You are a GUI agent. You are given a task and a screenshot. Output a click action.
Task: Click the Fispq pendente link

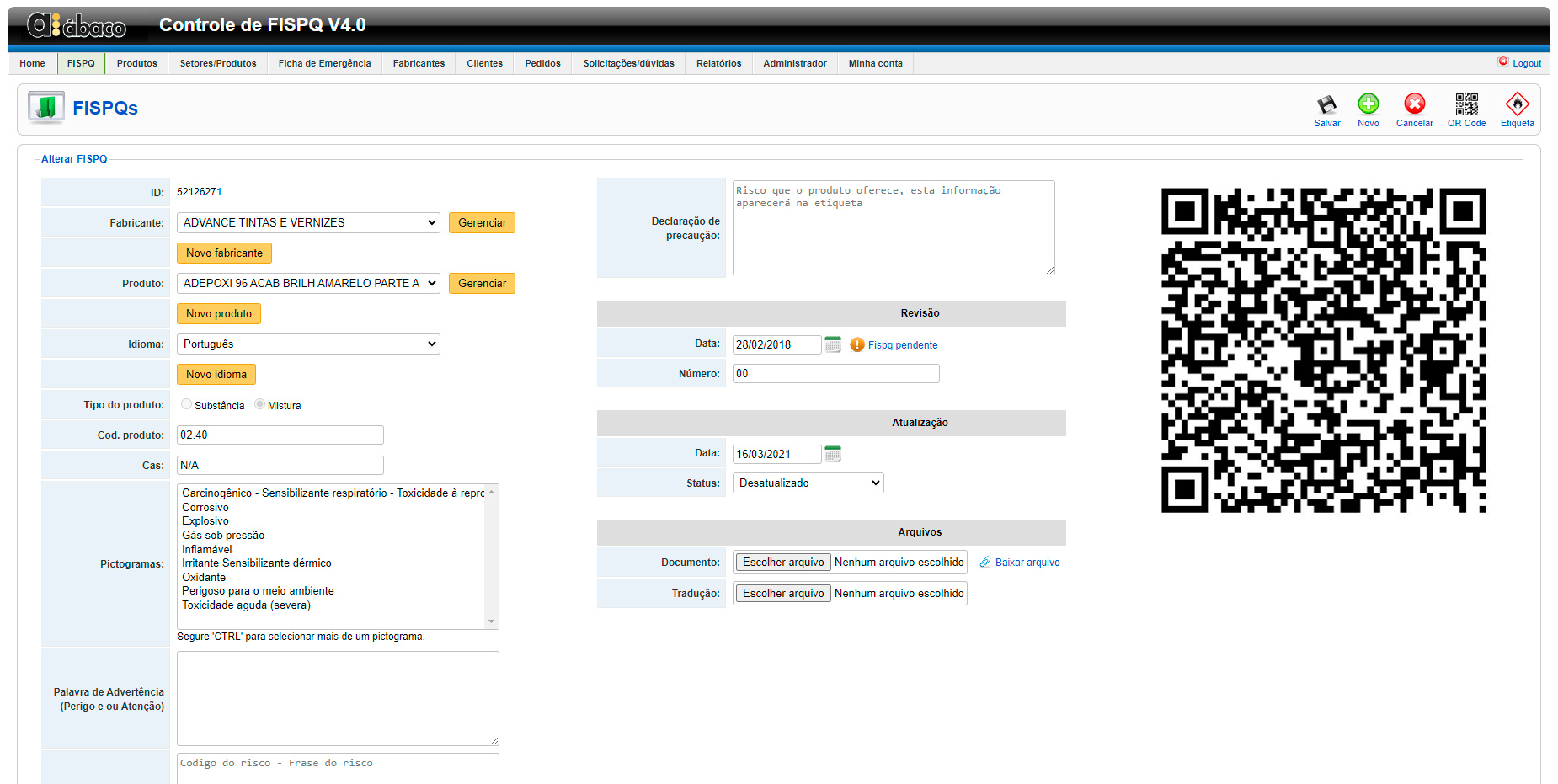[x=903, y=345]
